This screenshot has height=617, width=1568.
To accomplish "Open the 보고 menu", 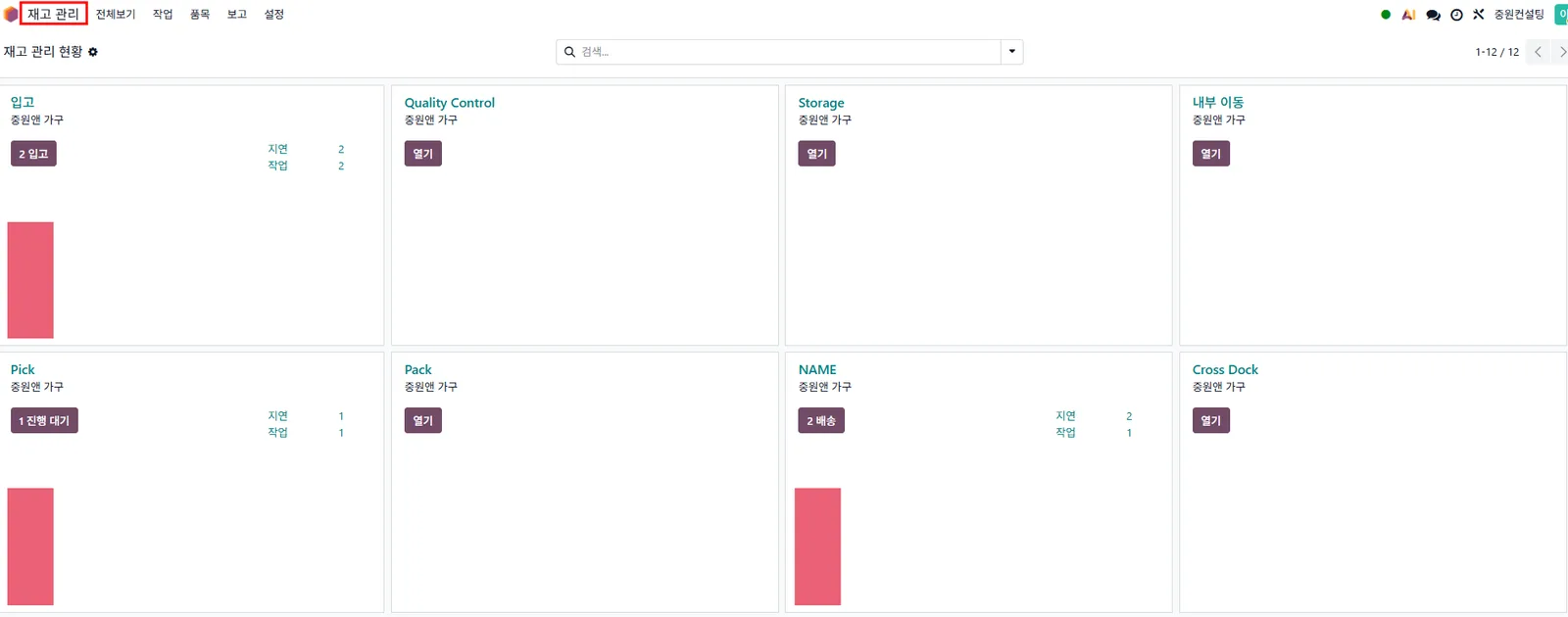I will 237,15.
